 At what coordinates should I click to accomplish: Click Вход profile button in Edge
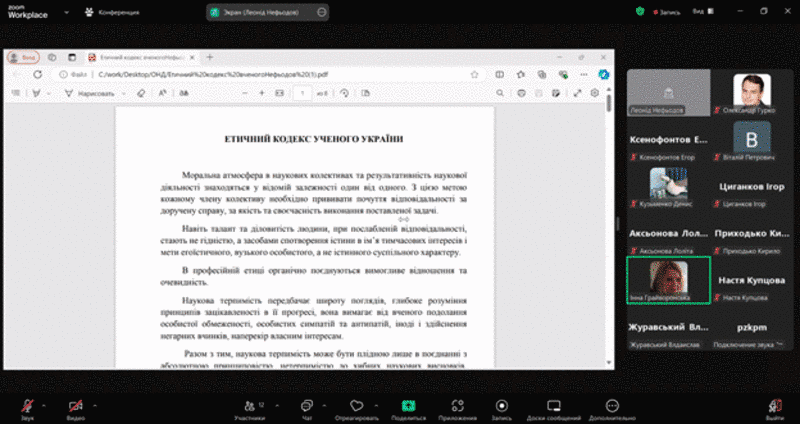click(x=23, y=58)
